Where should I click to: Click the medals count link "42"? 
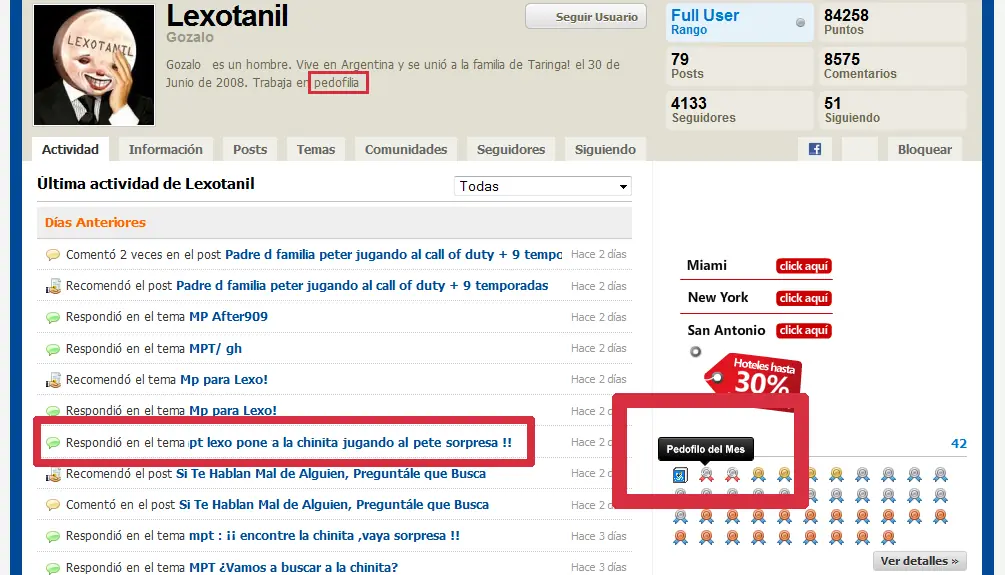[x=959, y=444]
